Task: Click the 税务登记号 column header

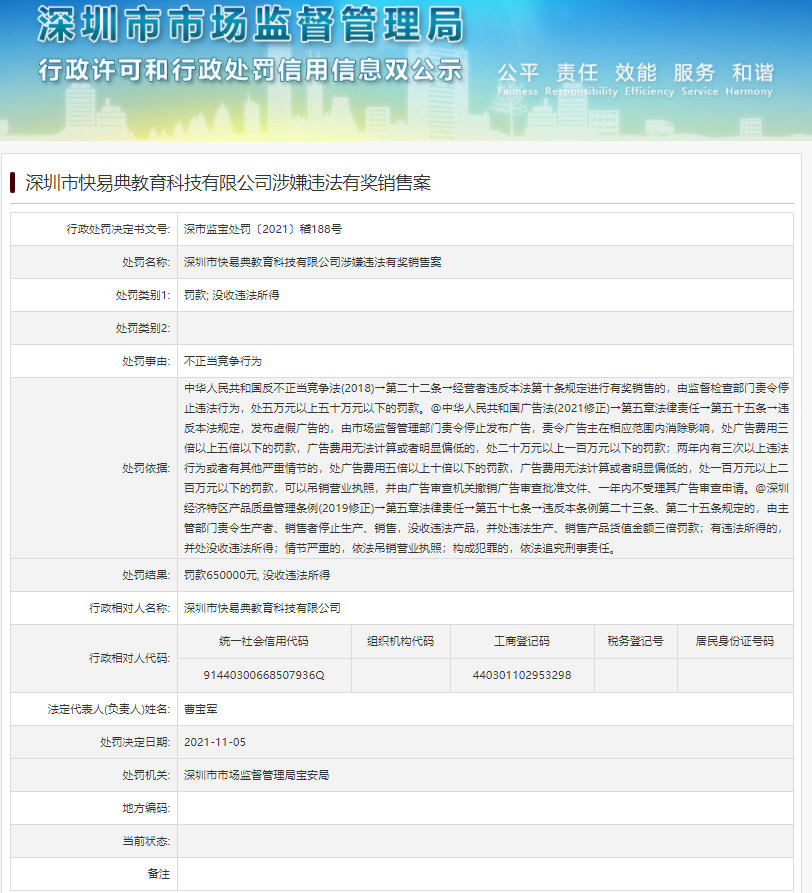Action: click(x=635, y=641)
